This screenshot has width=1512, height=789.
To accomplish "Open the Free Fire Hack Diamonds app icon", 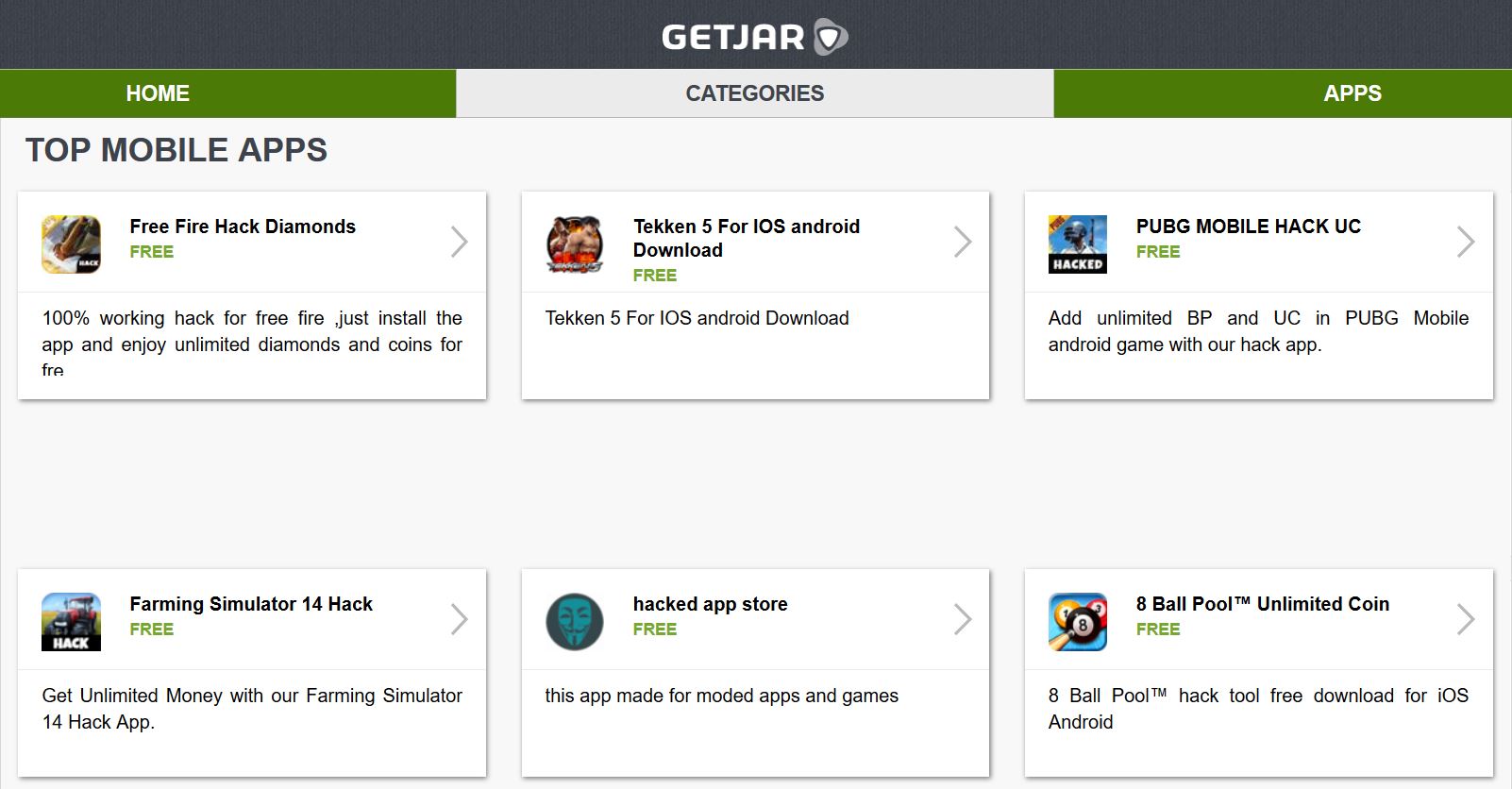I will click(71, 242).
